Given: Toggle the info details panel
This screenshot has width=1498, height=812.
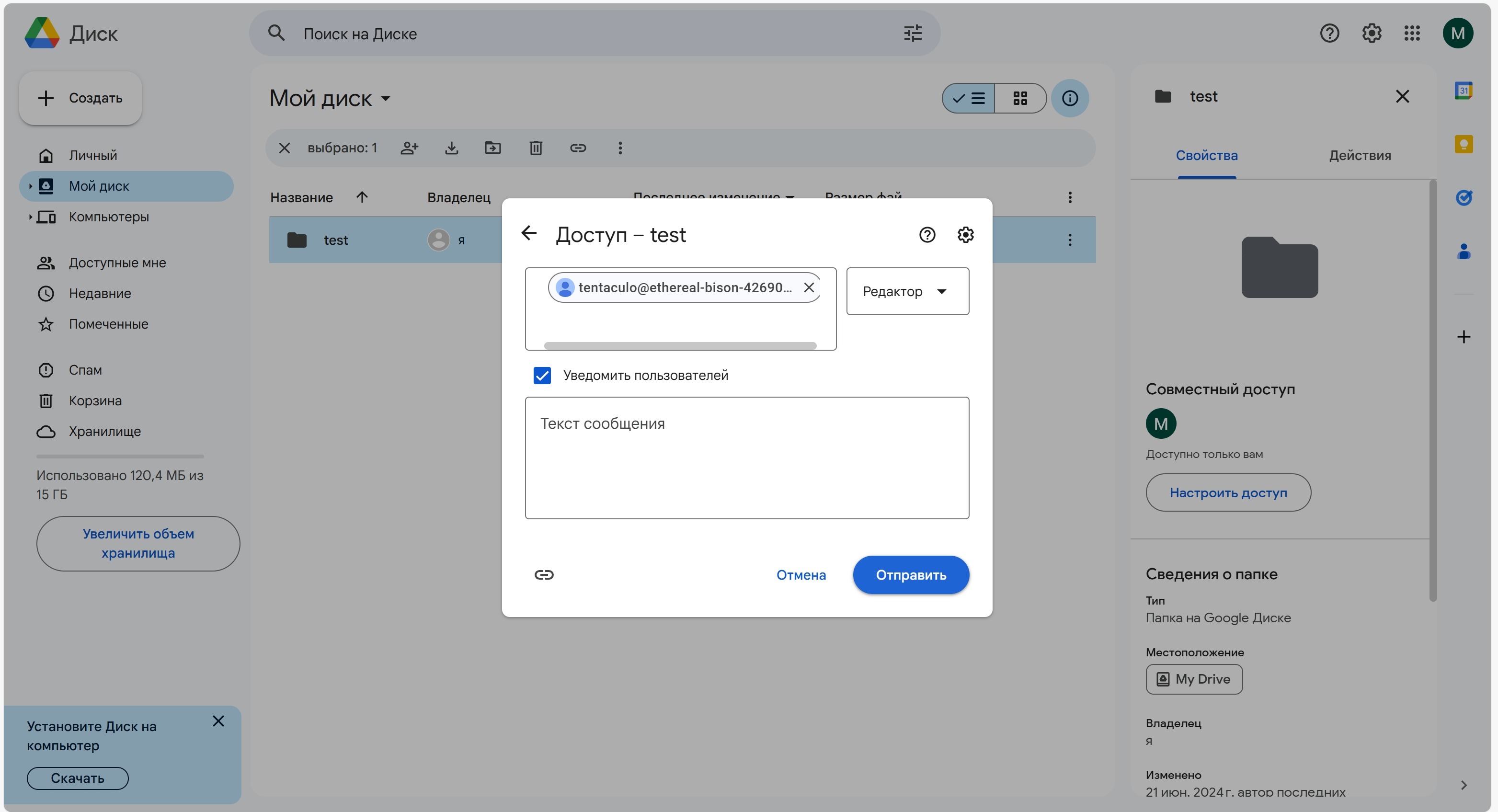Looking at the screenshot, I should [1070, 98].
